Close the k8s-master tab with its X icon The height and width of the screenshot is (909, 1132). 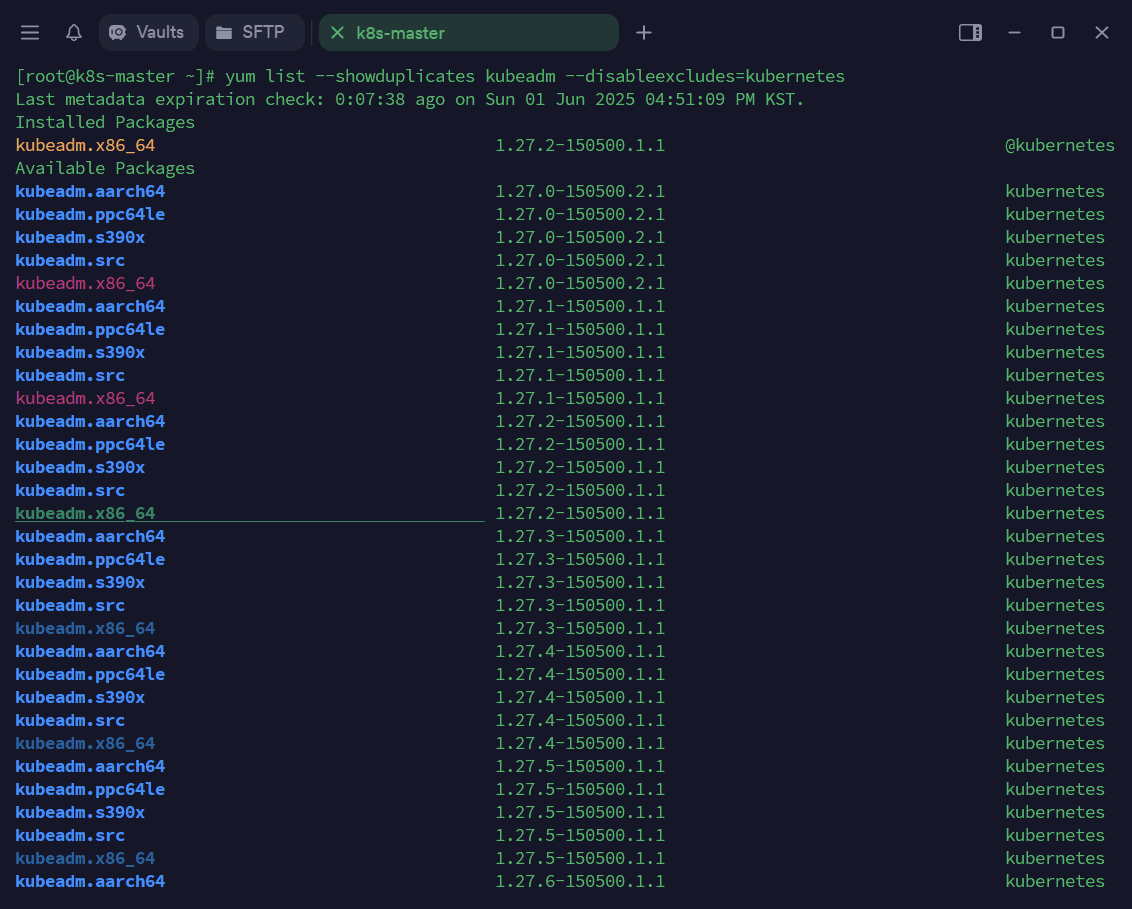point(337,32)
